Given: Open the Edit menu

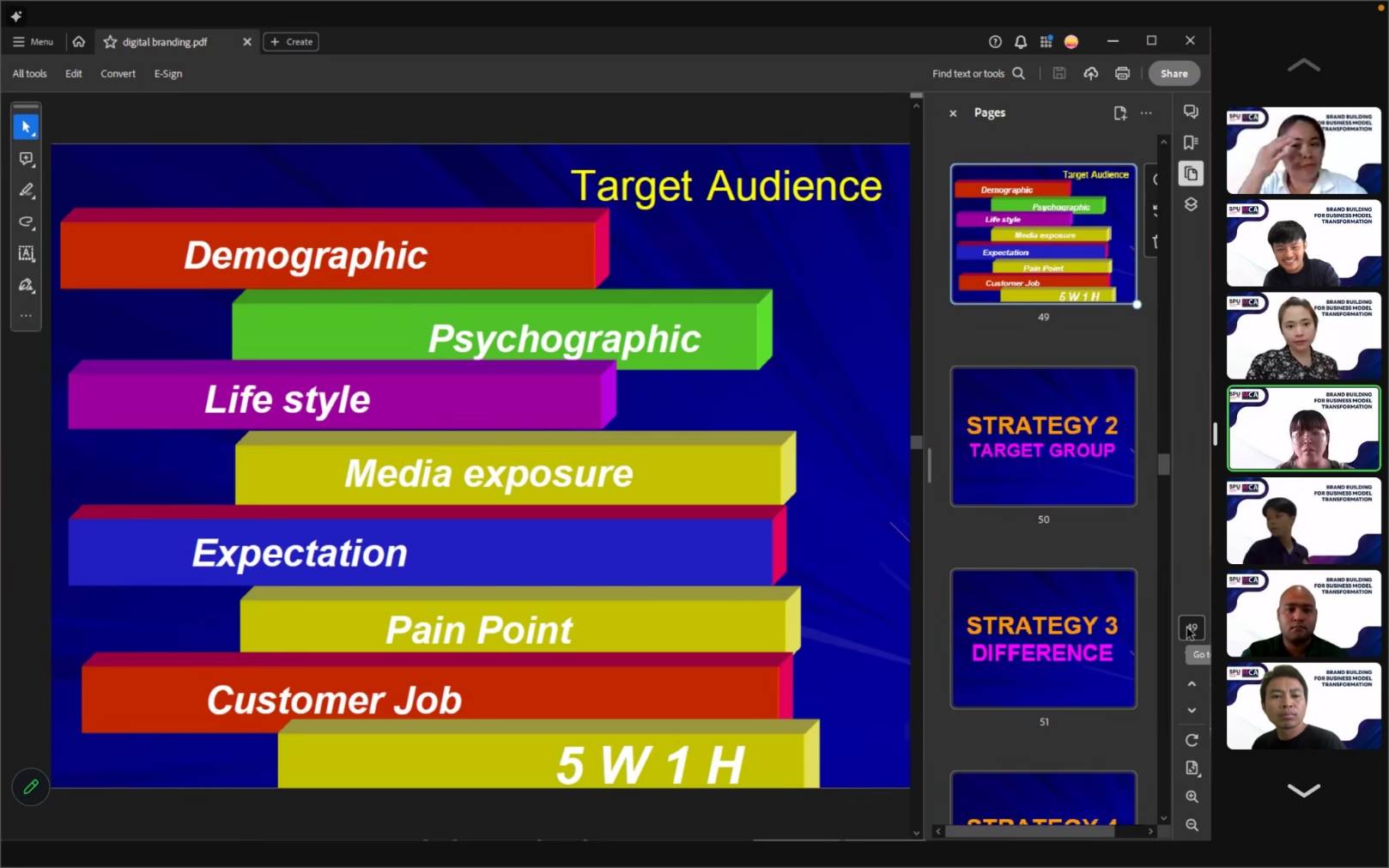Looking at the screenshot, I should click(x=74, y=74).
